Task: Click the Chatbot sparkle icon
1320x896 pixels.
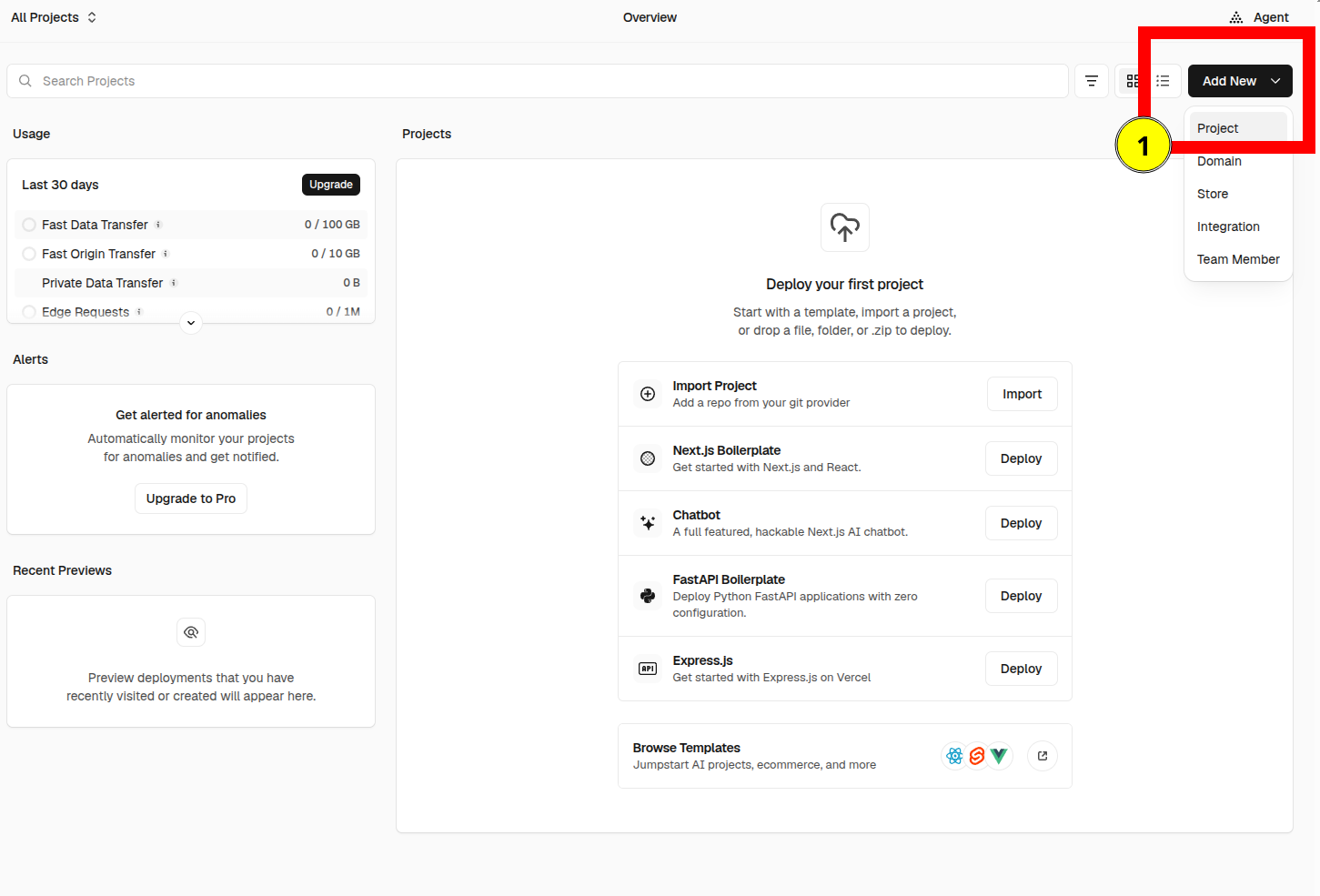Action: [648, 523]
